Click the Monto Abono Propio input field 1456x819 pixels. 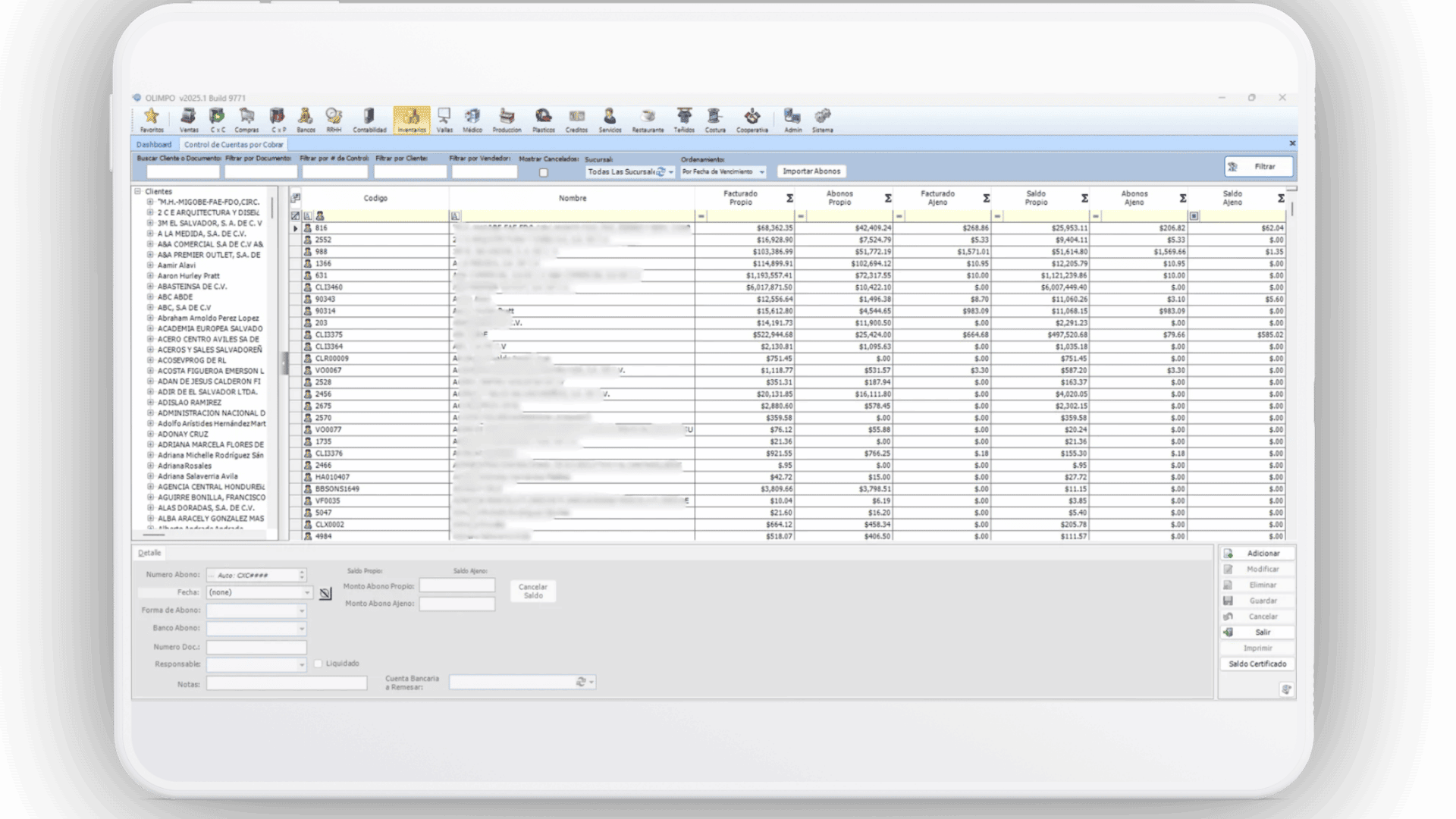tap(457, 586)
